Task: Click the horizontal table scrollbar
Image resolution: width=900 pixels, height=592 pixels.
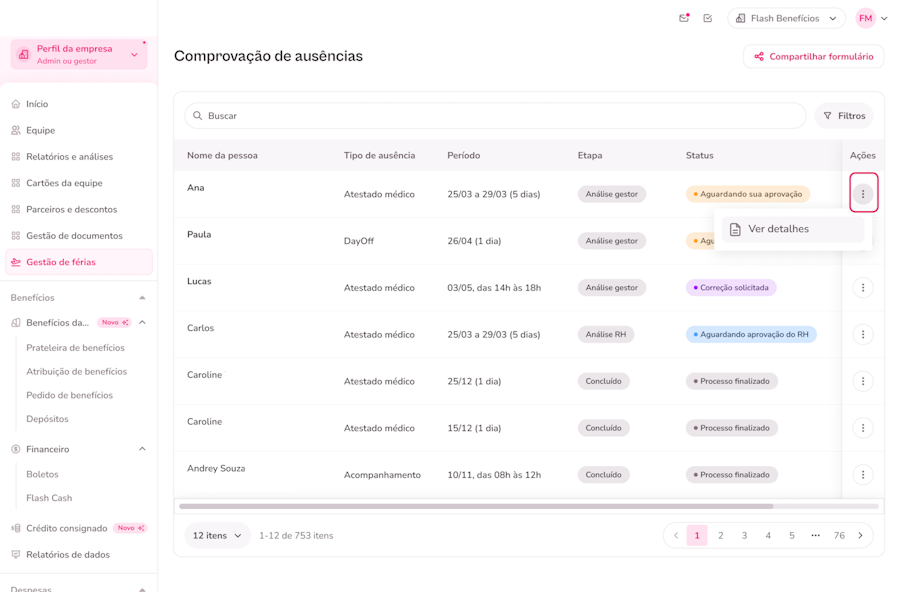Action: click(476, 506)
